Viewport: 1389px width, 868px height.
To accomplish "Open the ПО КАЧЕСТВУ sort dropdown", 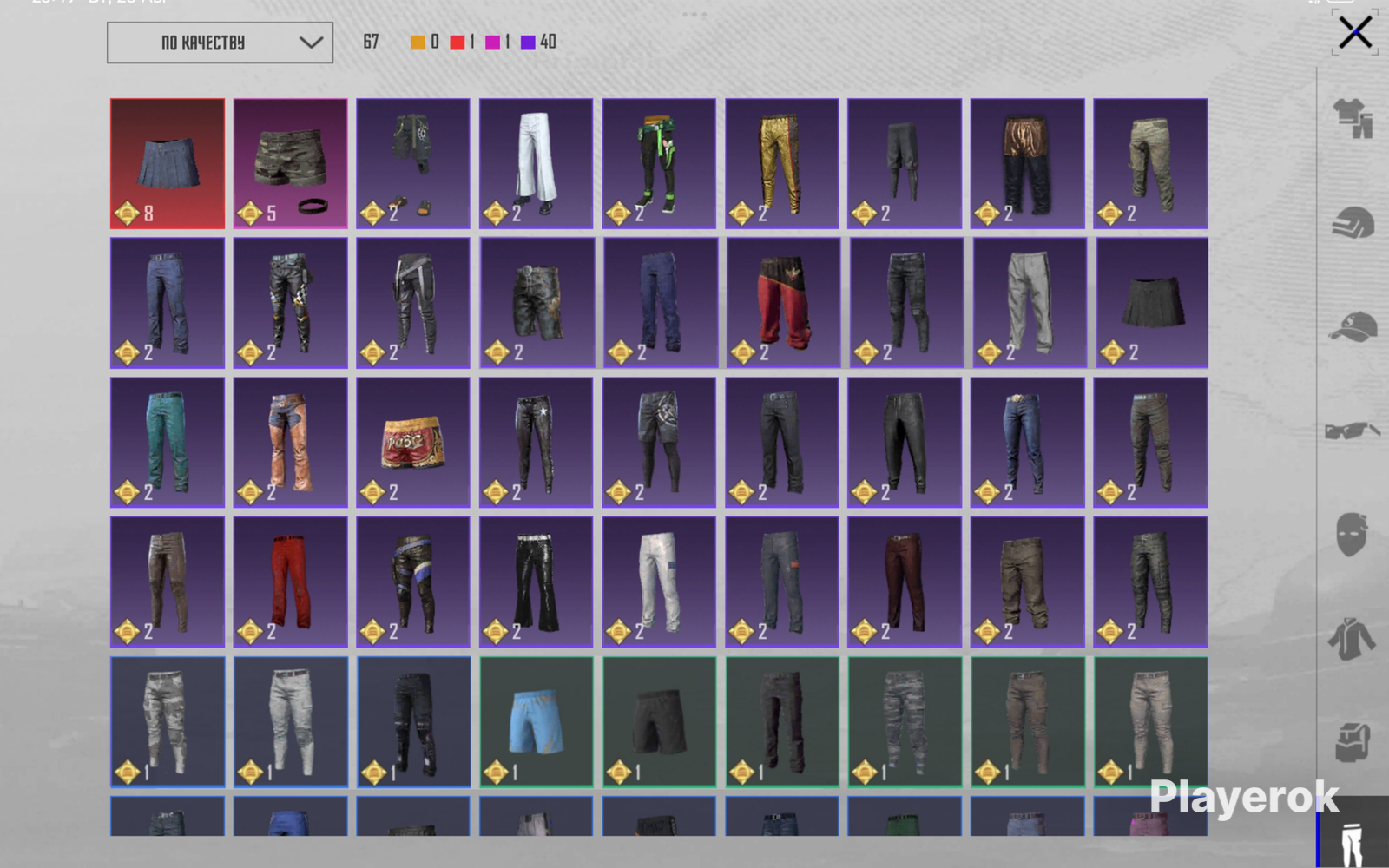I will [x=220, y=43].
